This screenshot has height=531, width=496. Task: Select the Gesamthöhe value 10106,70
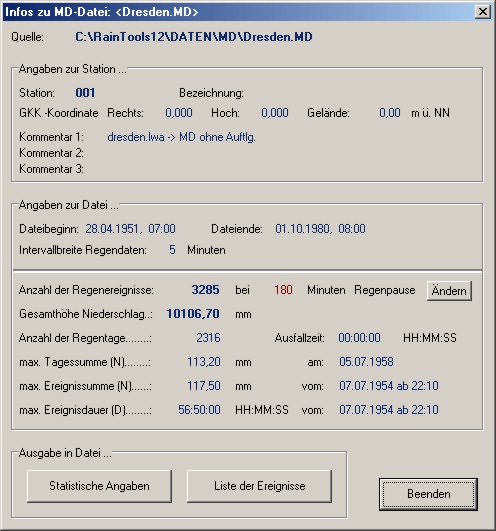[x=193, y=314]
